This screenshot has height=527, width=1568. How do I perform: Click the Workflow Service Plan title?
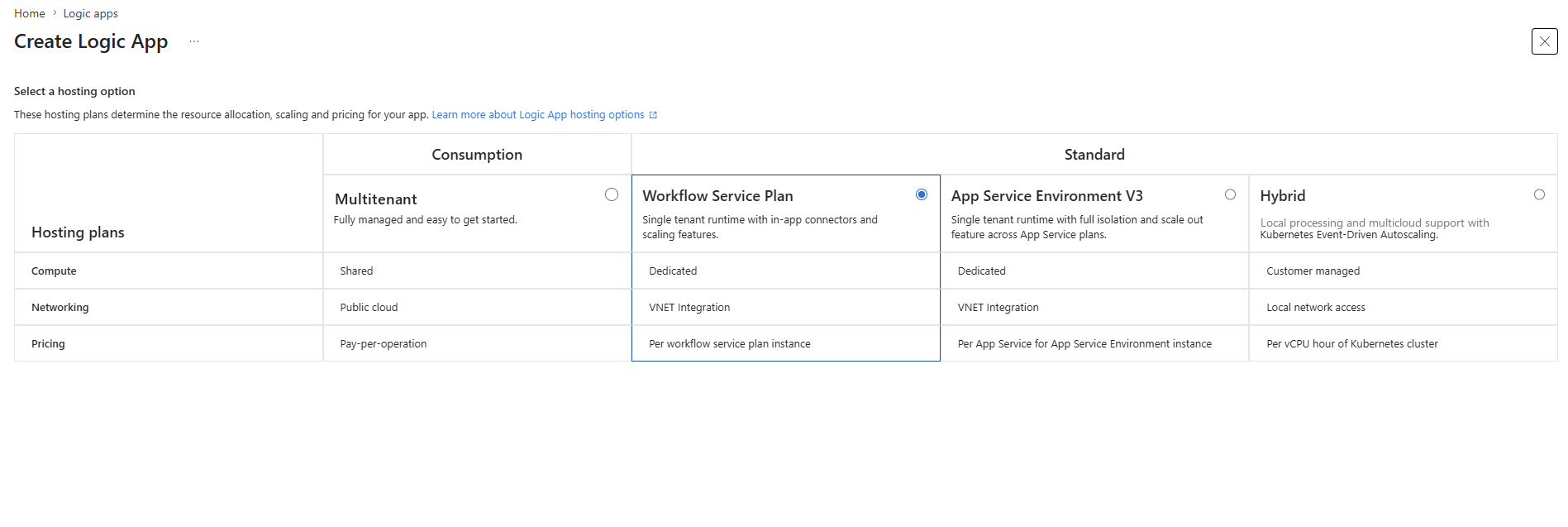point(717,196)
